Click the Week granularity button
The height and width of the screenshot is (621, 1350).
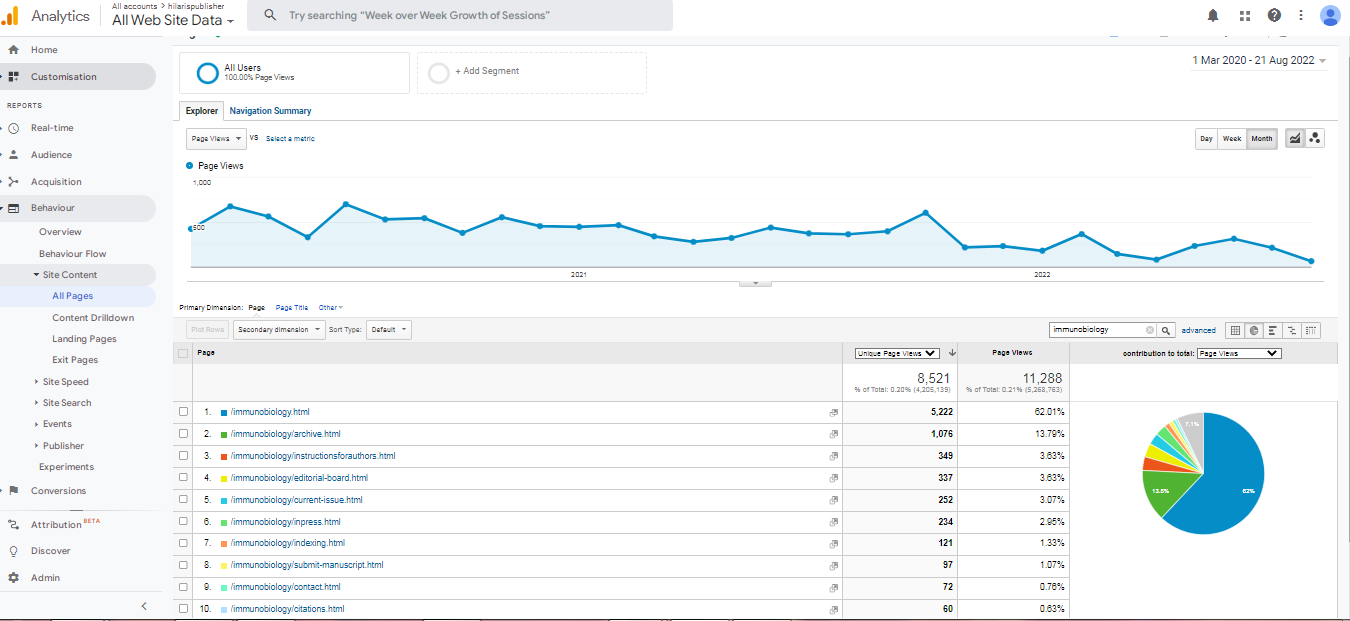(x=1232, y=139)
